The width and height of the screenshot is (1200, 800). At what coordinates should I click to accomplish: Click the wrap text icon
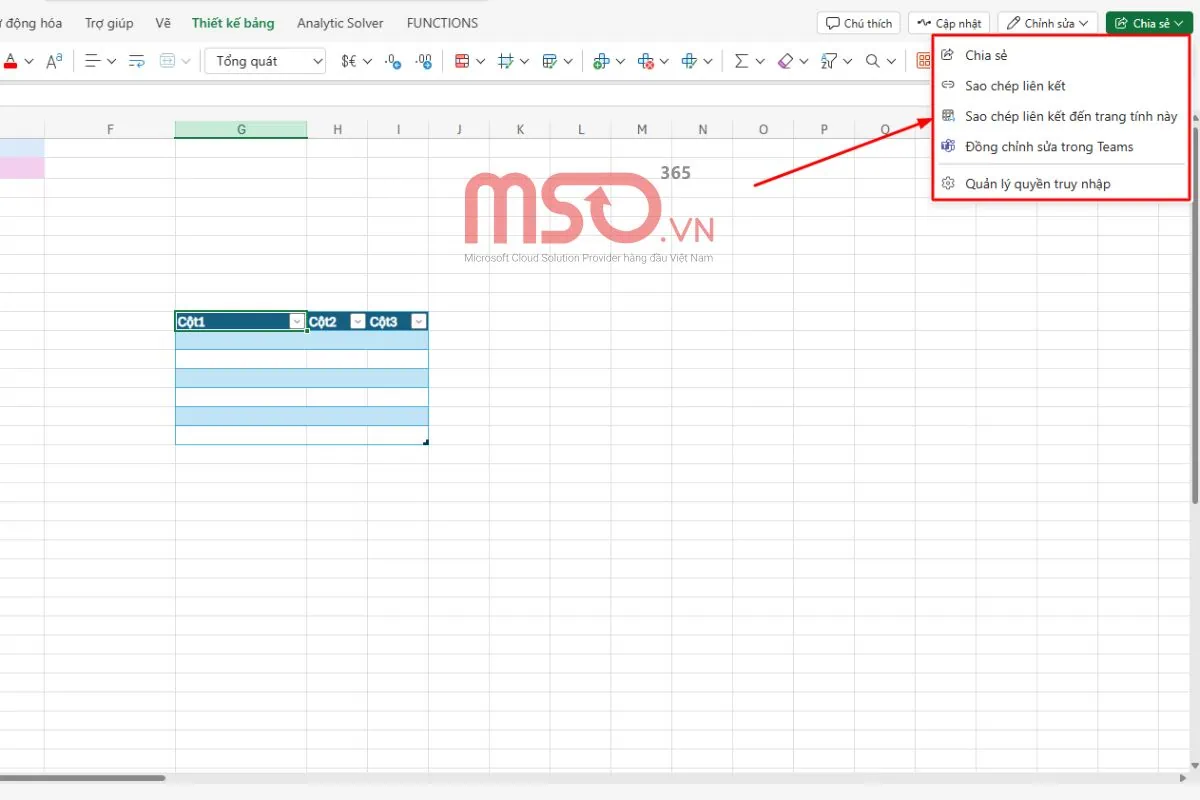click(137, 61)
